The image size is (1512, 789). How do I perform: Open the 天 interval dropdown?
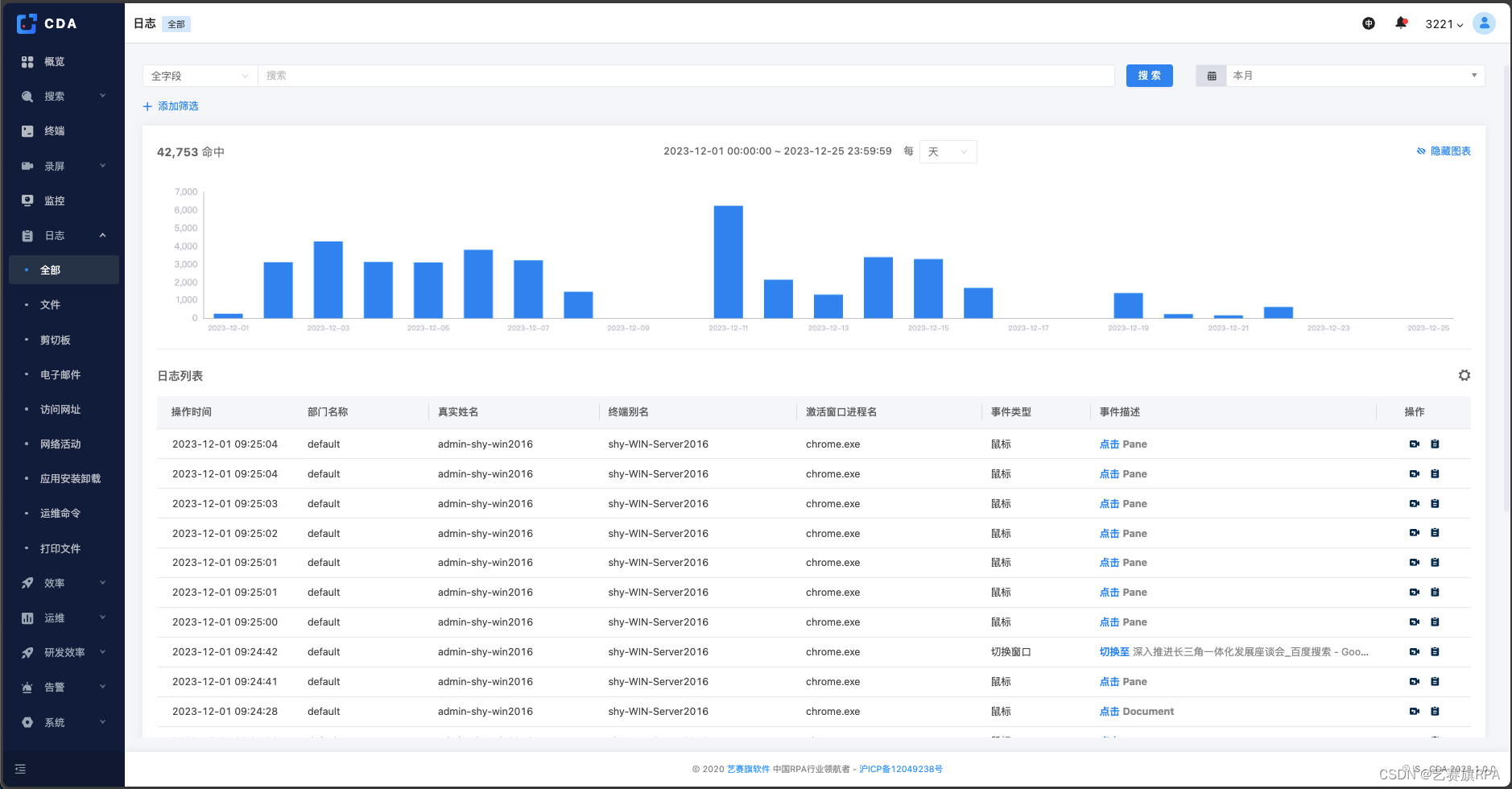coord(948,151)
